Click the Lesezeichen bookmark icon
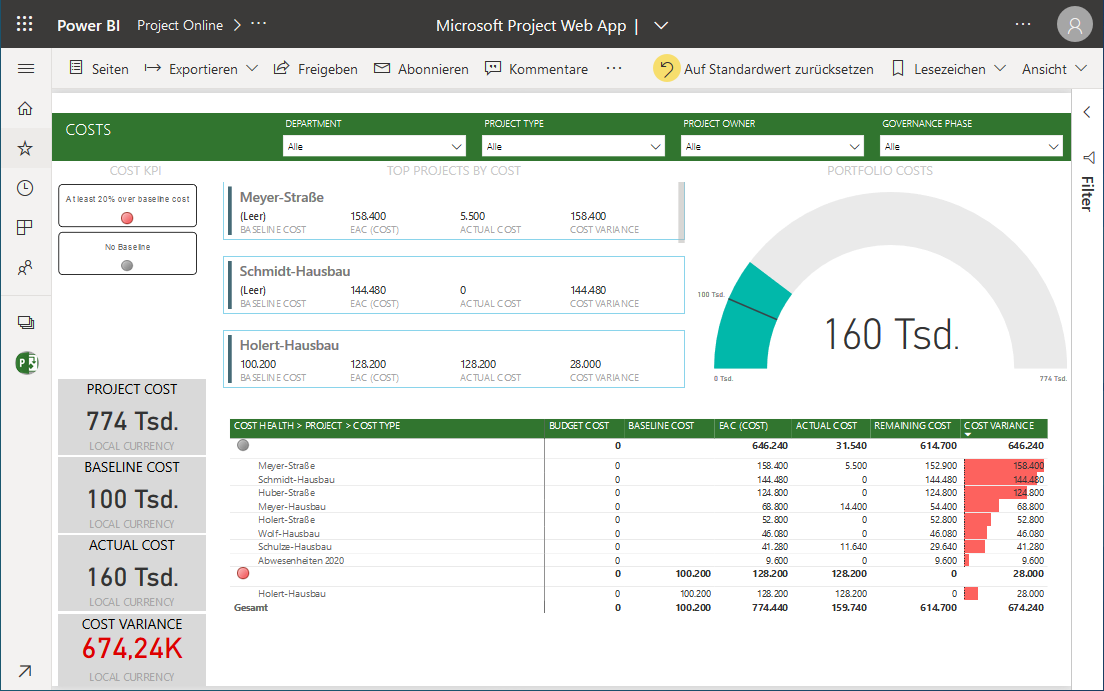This screenshot has height=691, width=1104. [898, 68]
